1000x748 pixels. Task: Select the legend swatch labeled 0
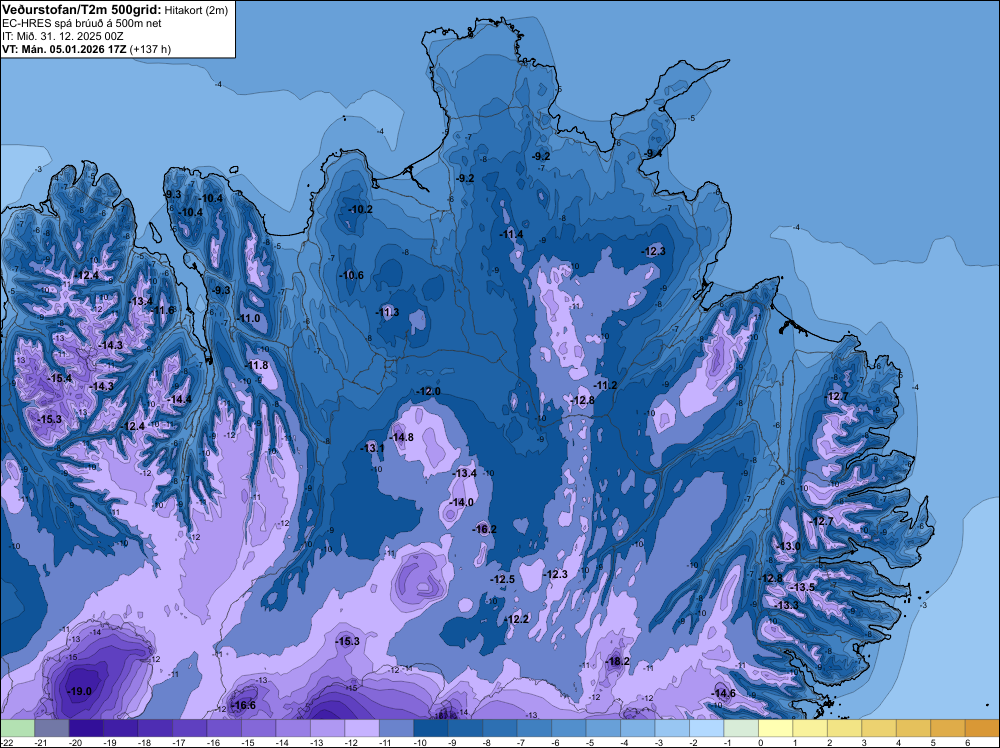pos(775,728)
